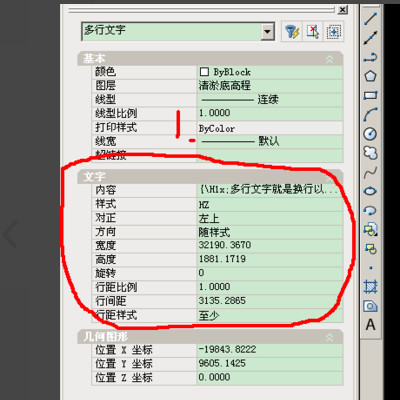Viewport: 400px width, 400px height.
Task: Click the 样式 value HZ
Action: 270,204
